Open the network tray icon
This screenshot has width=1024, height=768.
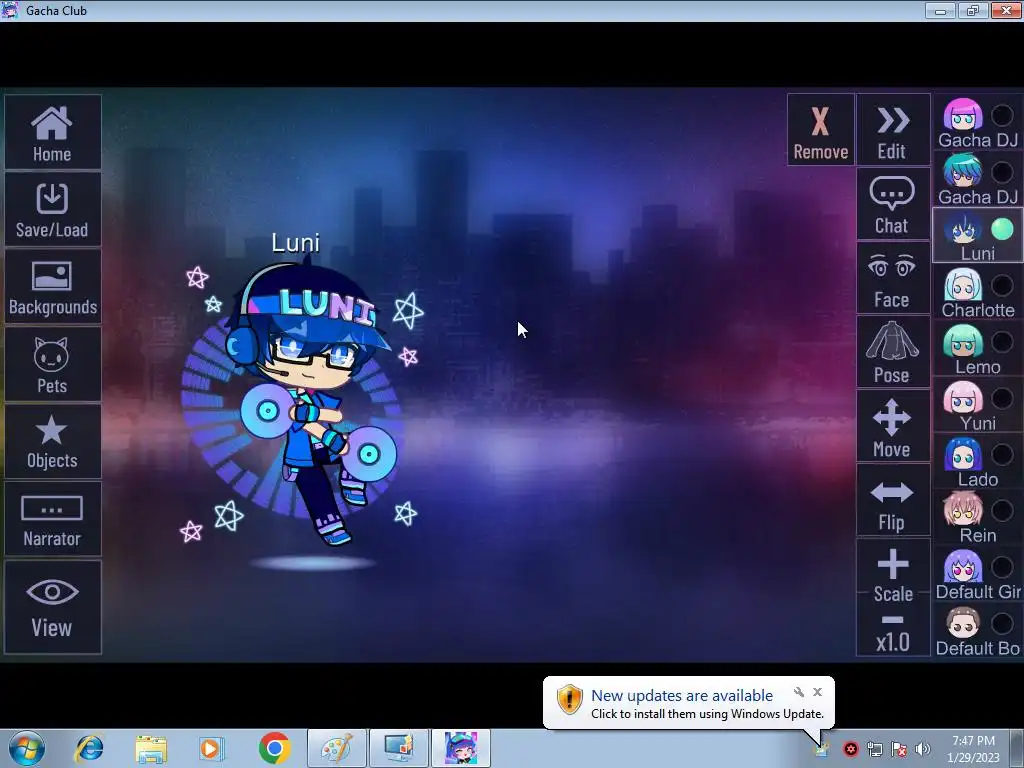874,749
